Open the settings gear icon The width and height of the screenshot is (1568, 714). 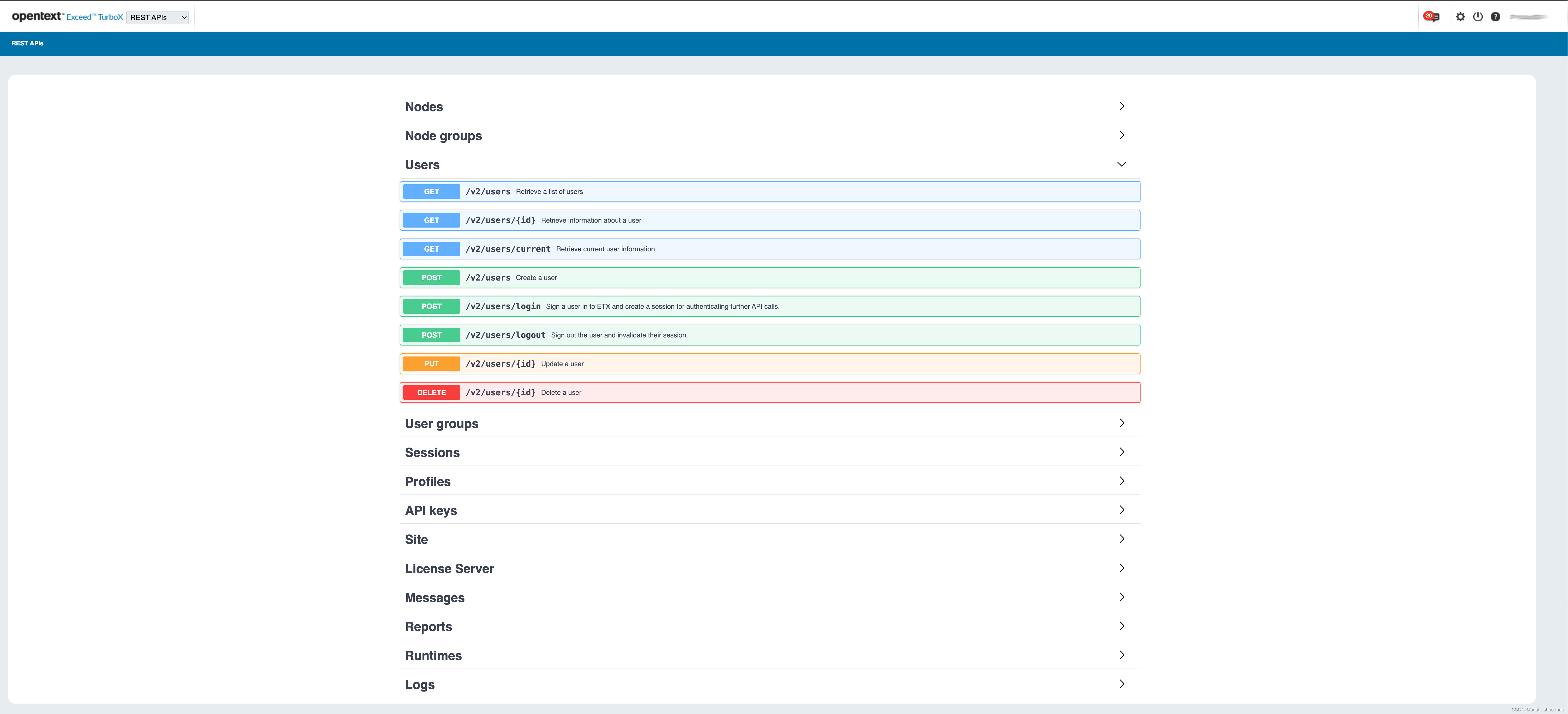(x=1460, y=17)
